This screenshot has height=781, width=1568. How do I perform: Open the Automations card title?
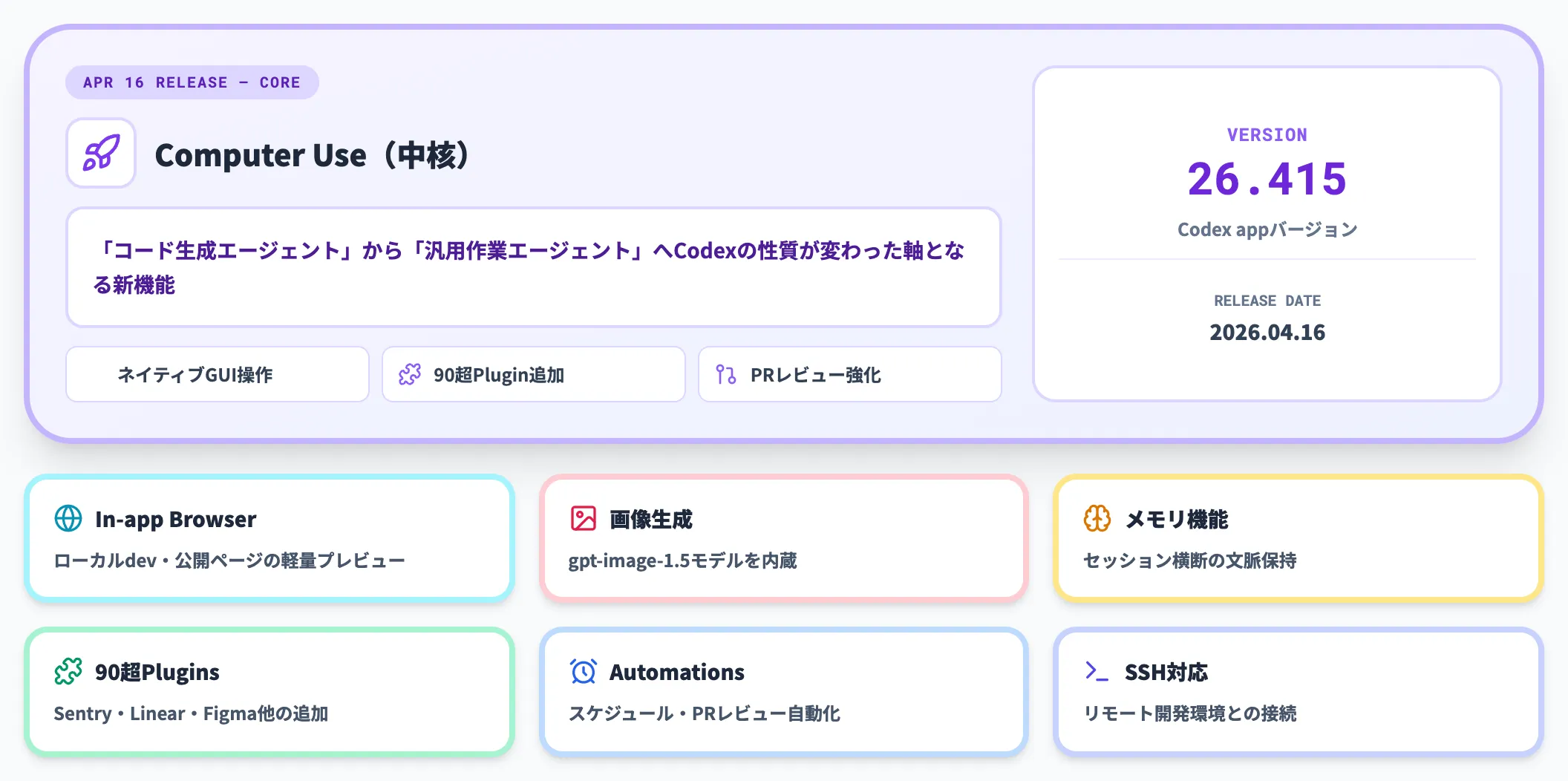point(676,672)
